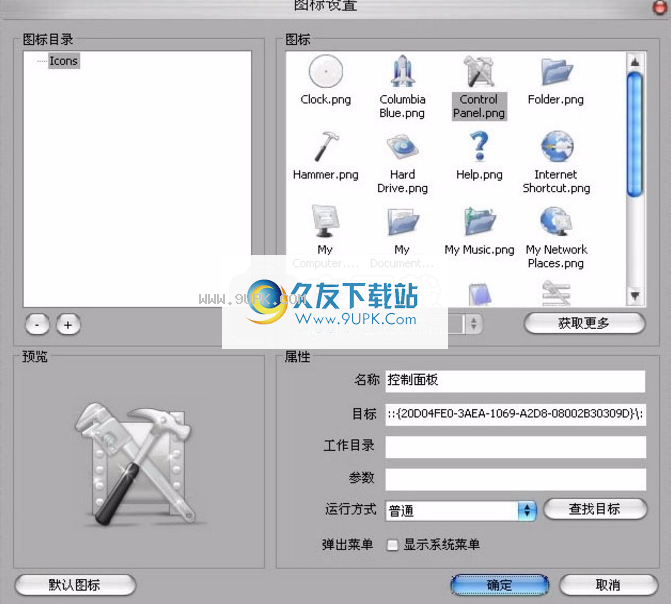Image resolution: width=671 pixels, height=604 pixels.
Task: Click the icon list scrollbar down arrow
Action: 635,296
